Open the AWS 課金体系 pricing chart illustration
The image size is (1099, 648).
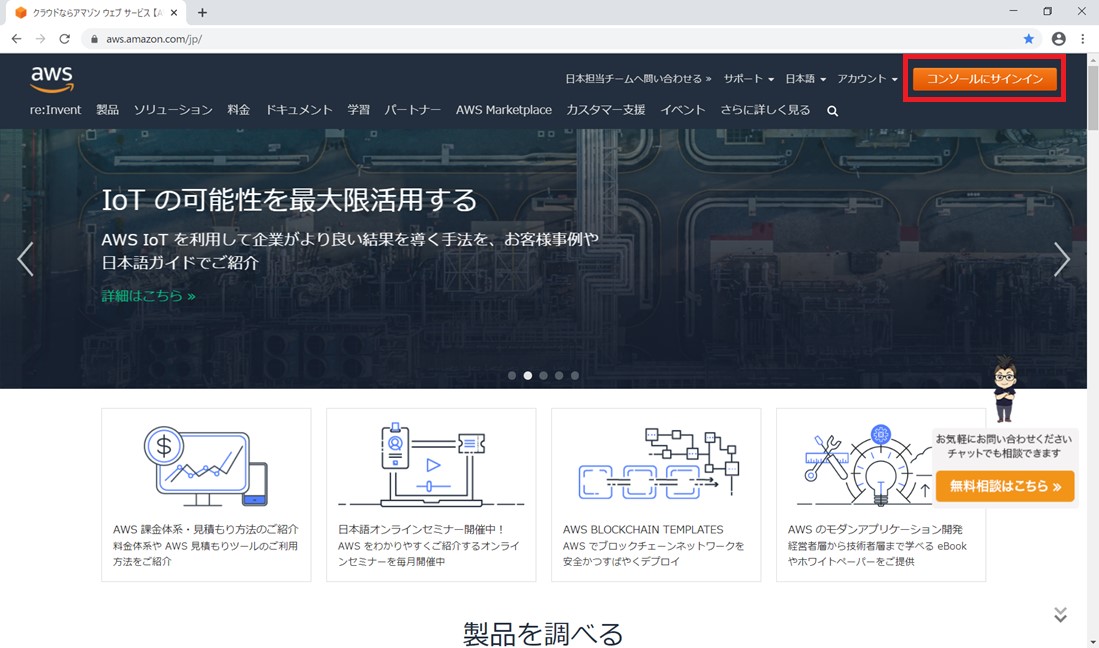coord(206,466)
